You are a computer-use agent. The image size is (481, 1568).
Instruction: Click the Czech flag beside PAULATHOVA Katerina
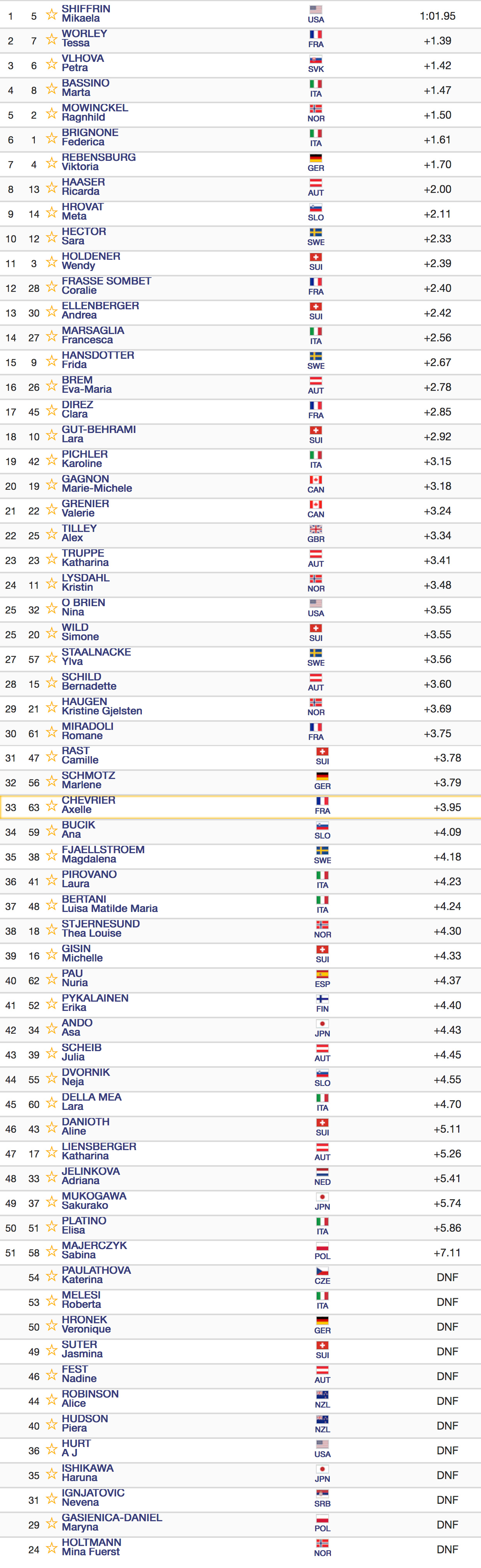coord(322,1271)
